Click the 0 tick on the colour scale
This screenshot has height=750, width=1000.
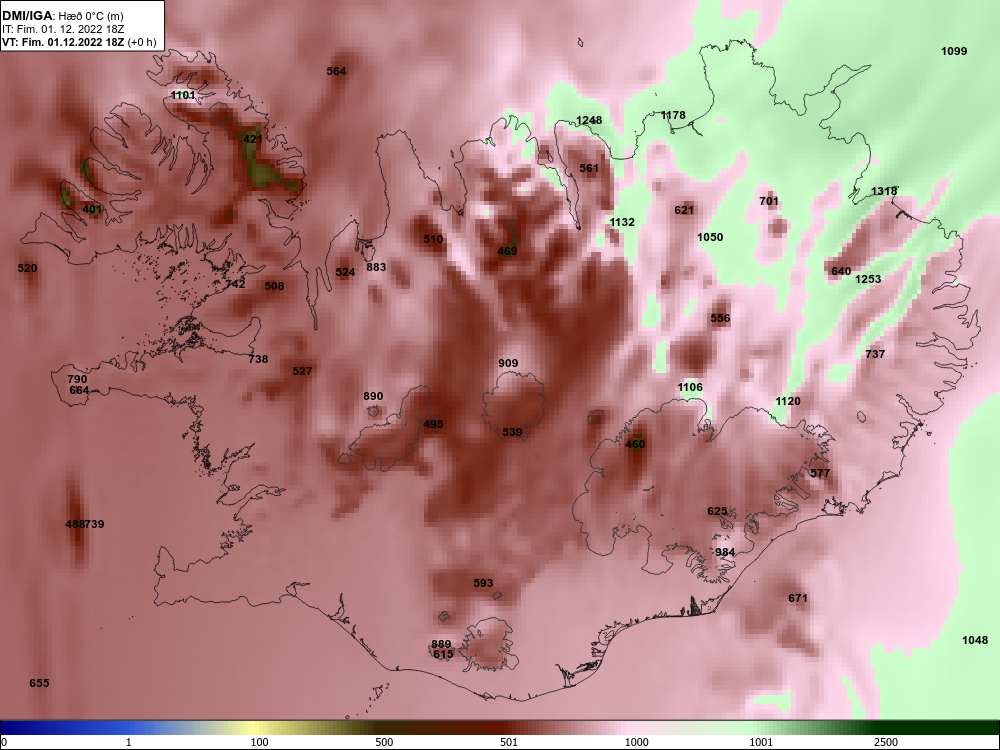4,742
